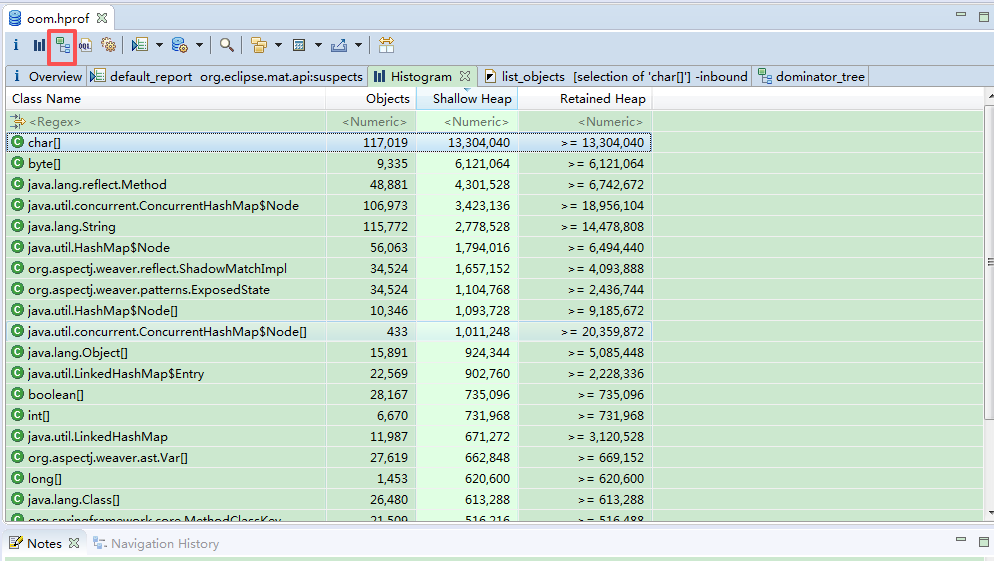Click the regex filter icon in Class Name row
The height and width of the screenshot is (561, 994).
(x=18, y=121)
